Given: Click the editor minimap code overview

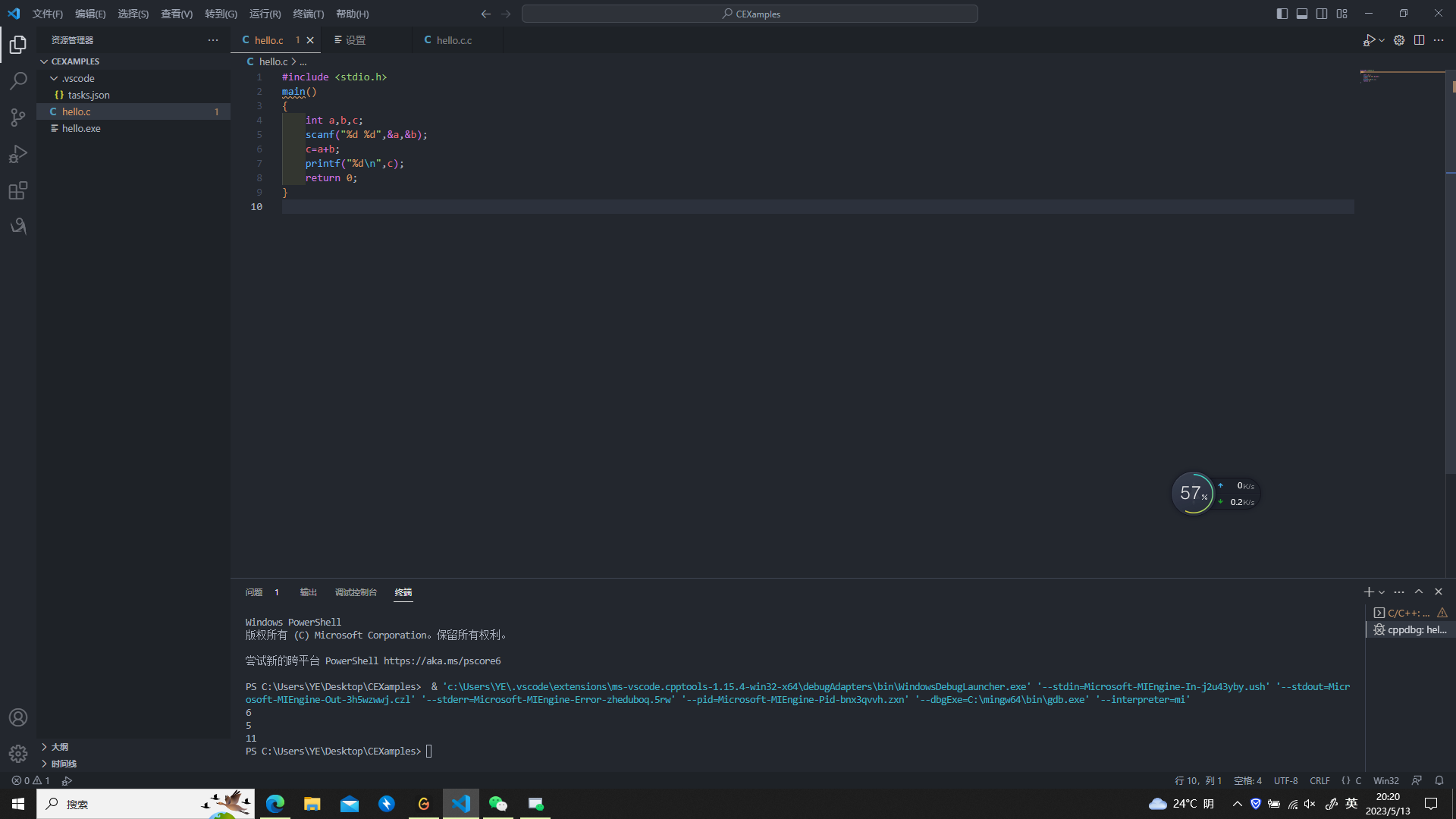Looking at the screenshot, I should (x=1373, y=76).
